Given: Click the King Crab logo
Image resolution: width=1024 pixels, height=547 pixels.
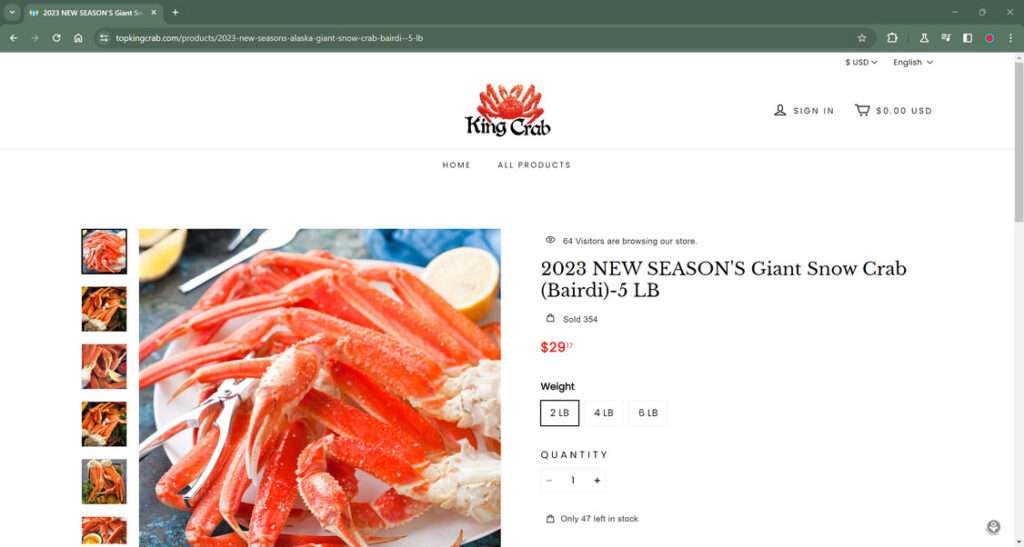Looking at the screenshot, I should pos(508,110).
